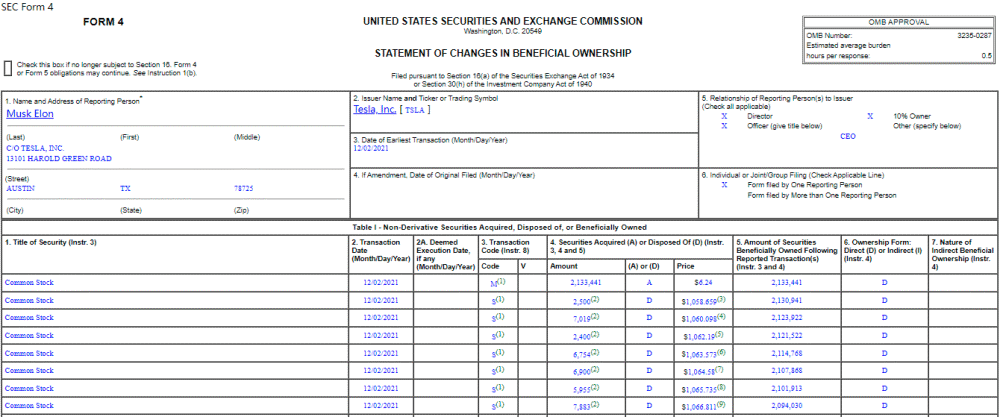1000x417 pixels.
Task: Click the amount 2,400 cell
Action: point(584,335)
